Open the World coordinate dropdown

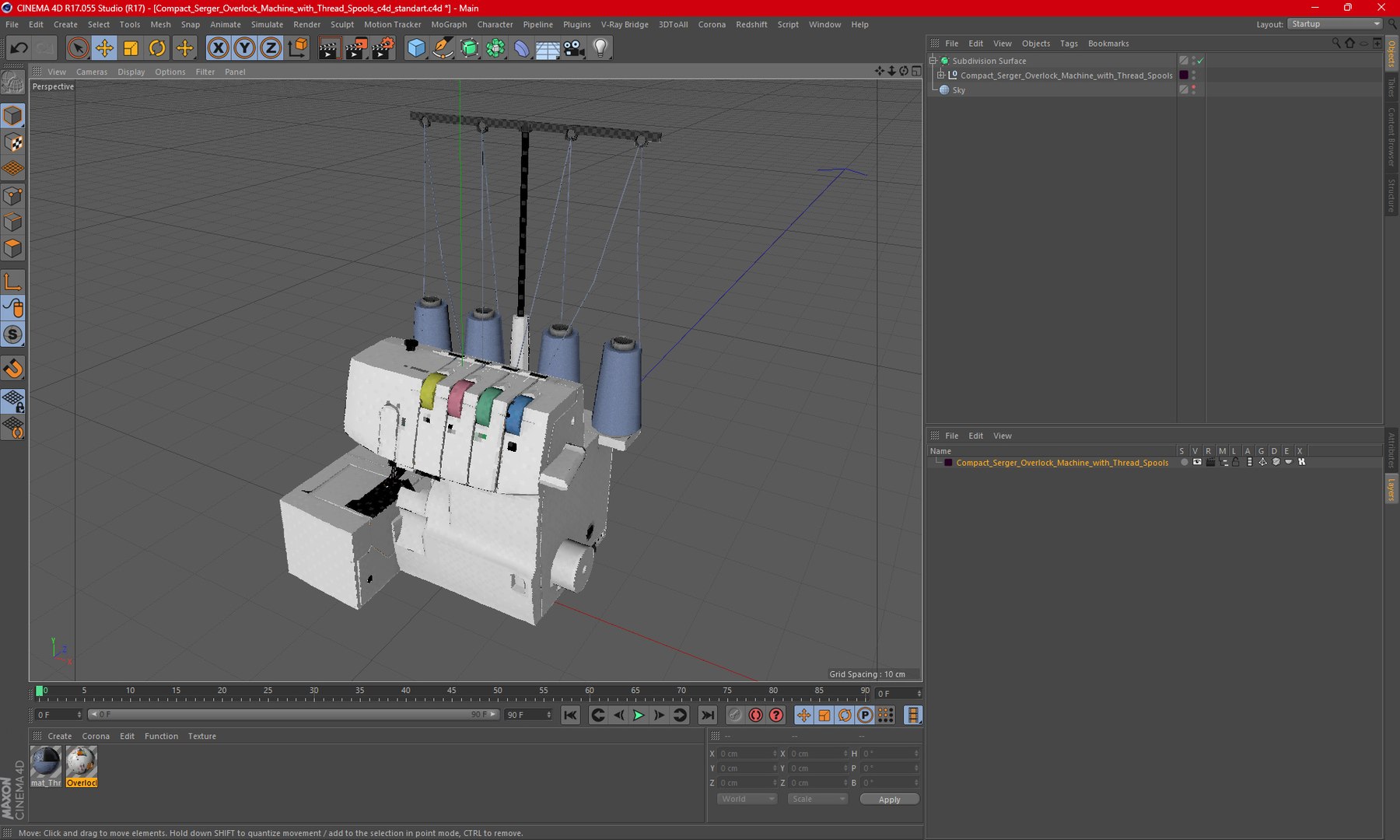tap(747, 799)
